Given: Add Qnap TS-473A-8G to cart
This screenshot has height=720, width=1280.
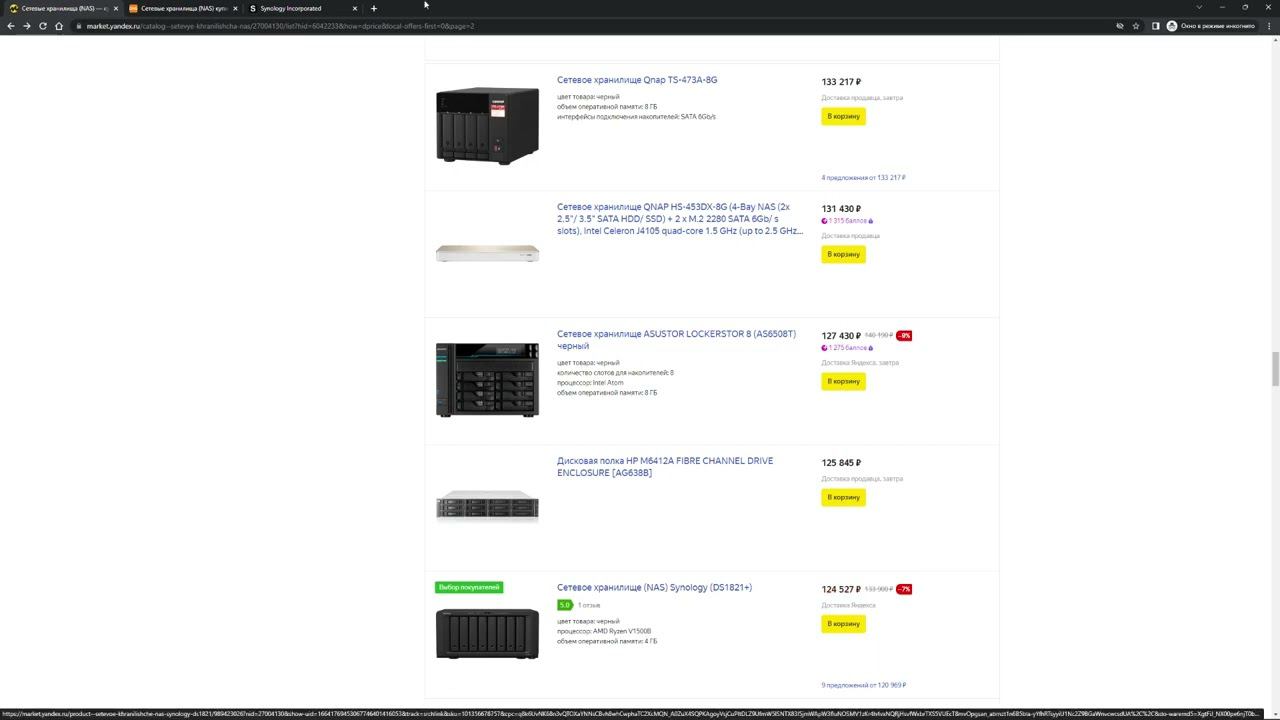Looking at the screenshot, I should pyautogui.click(x=843, y=116).
